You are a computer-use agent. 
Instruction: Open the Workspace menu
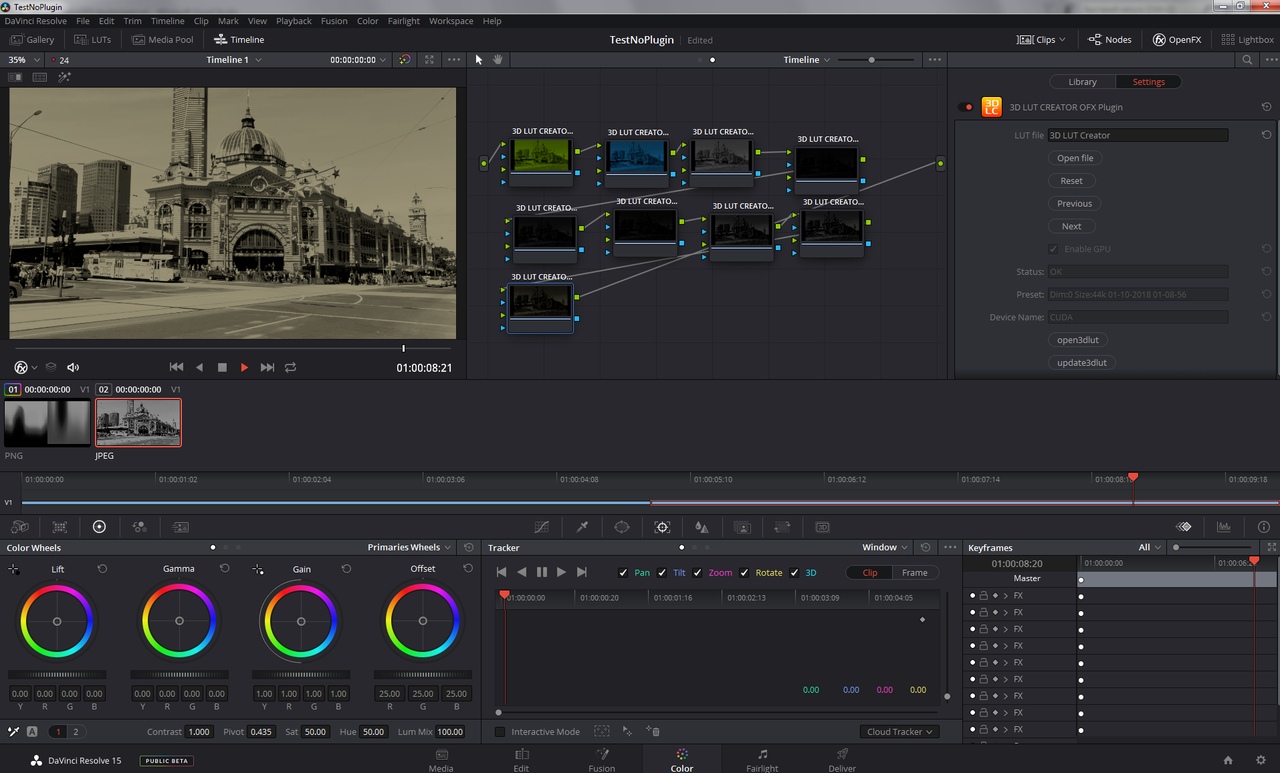click(x=451, y=21)
